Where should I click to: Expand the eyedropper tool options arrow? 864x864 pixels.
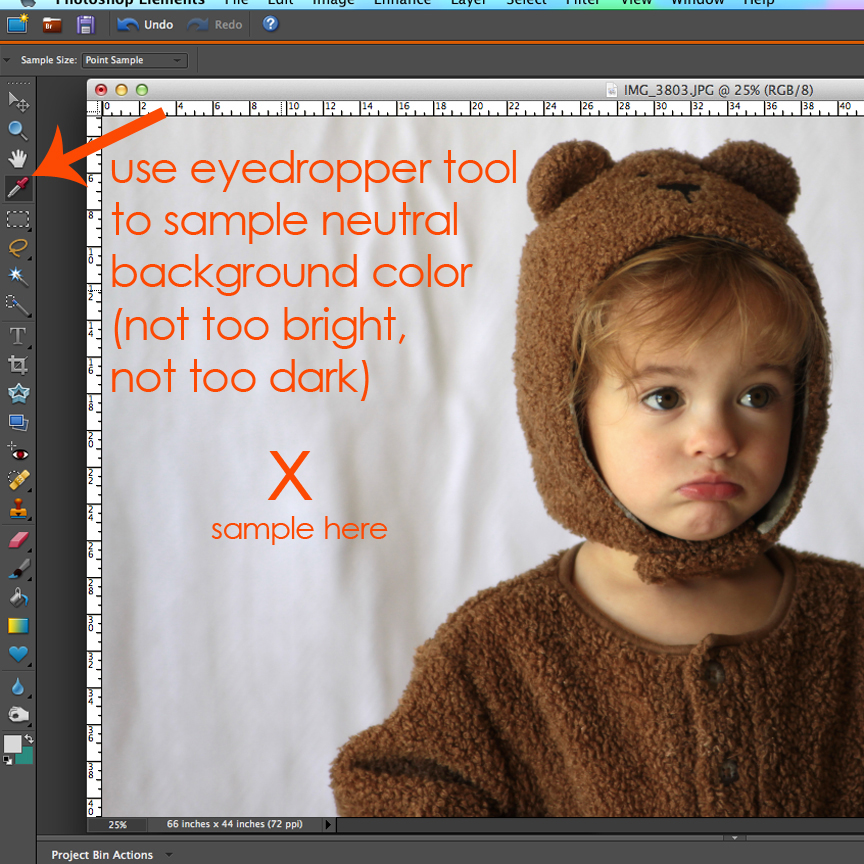point(7,60)
